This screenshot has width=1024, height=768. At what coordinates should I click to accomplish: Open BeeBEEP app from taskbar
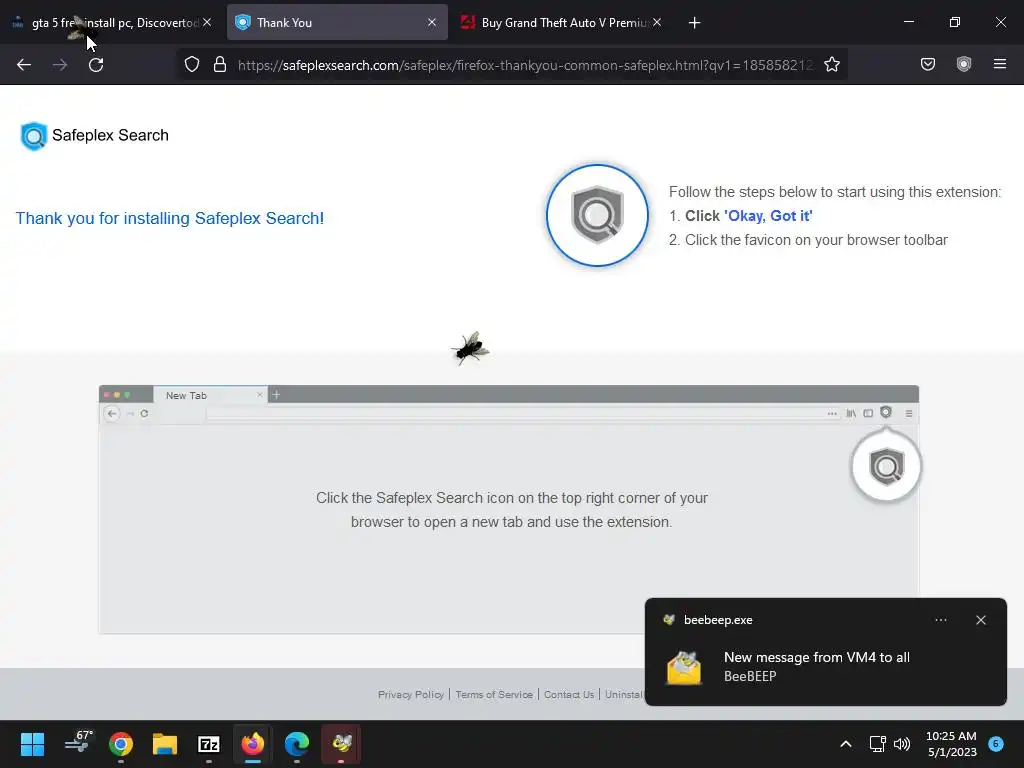341,744
